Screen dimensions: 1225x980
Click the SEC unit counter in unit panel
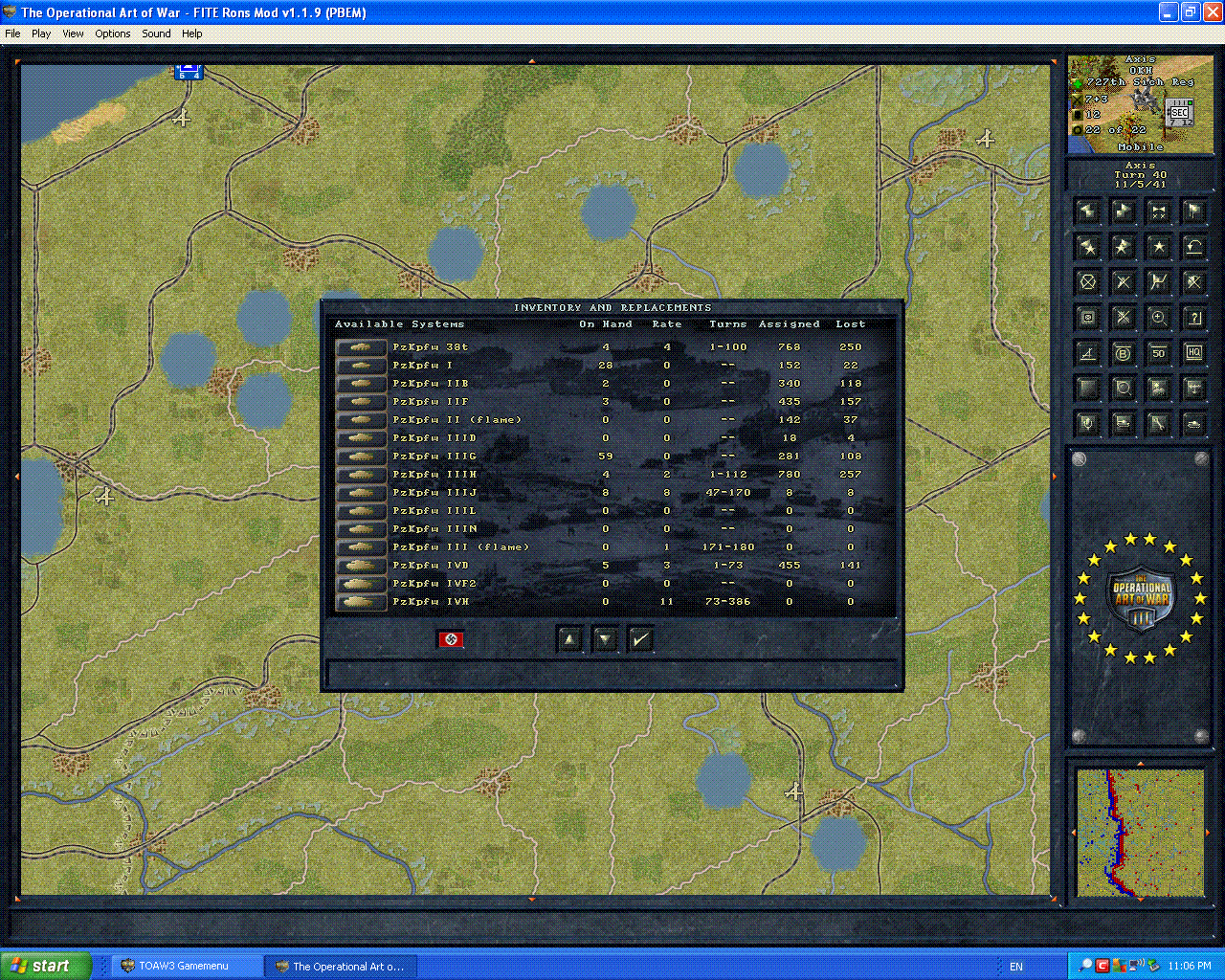click(x=1180, y=112)
